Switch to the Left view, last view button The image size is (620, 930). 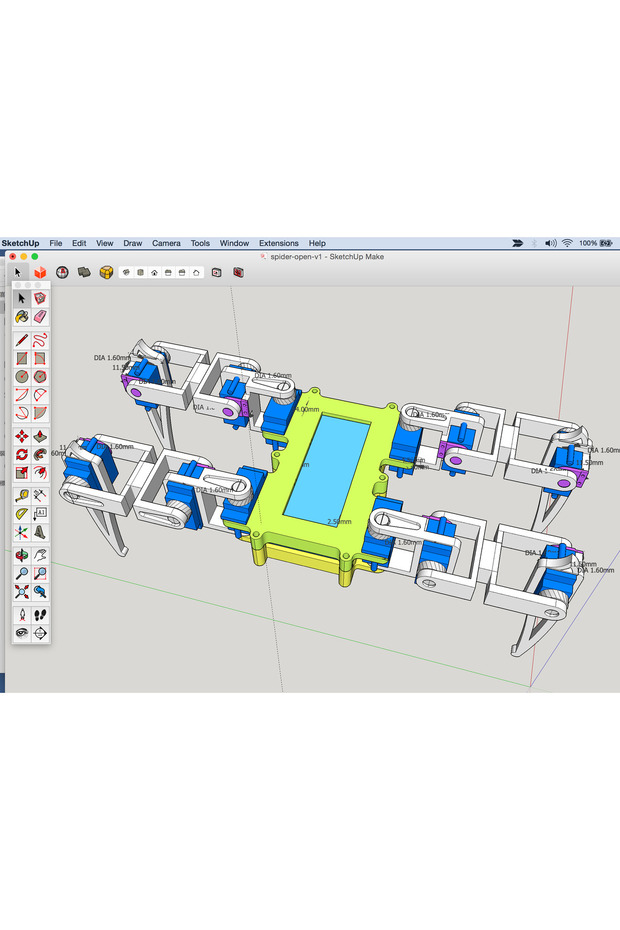coord(196,272)
